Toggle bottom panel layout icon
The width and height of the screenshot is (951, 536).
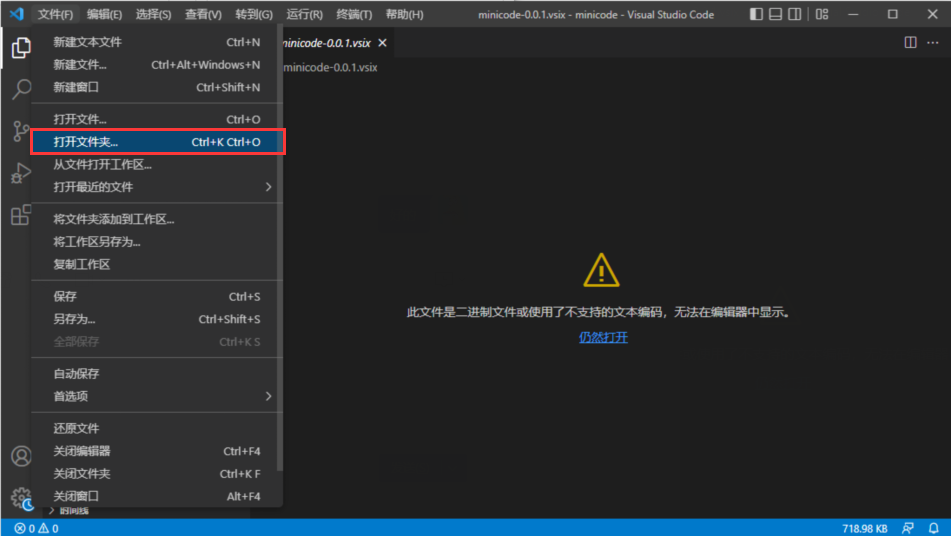click(775, 14)
